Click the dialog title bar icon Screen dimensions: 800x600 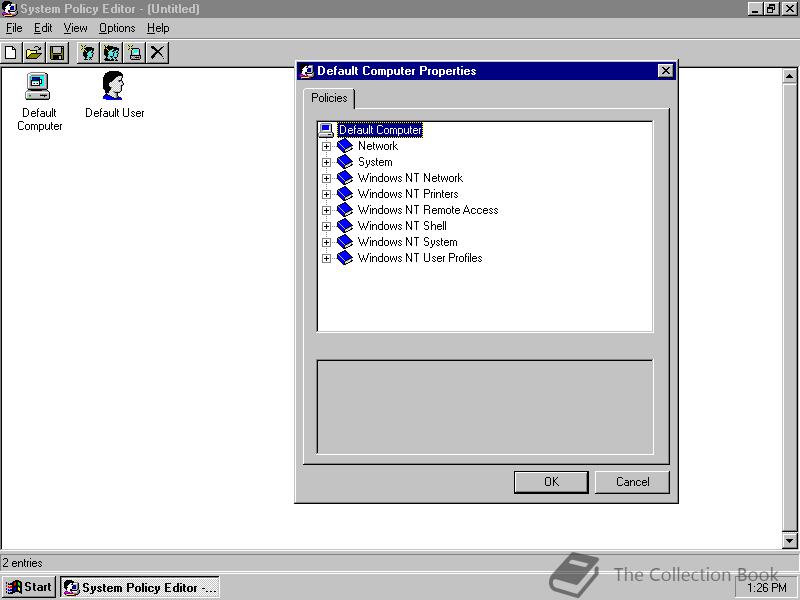point(307,71)
